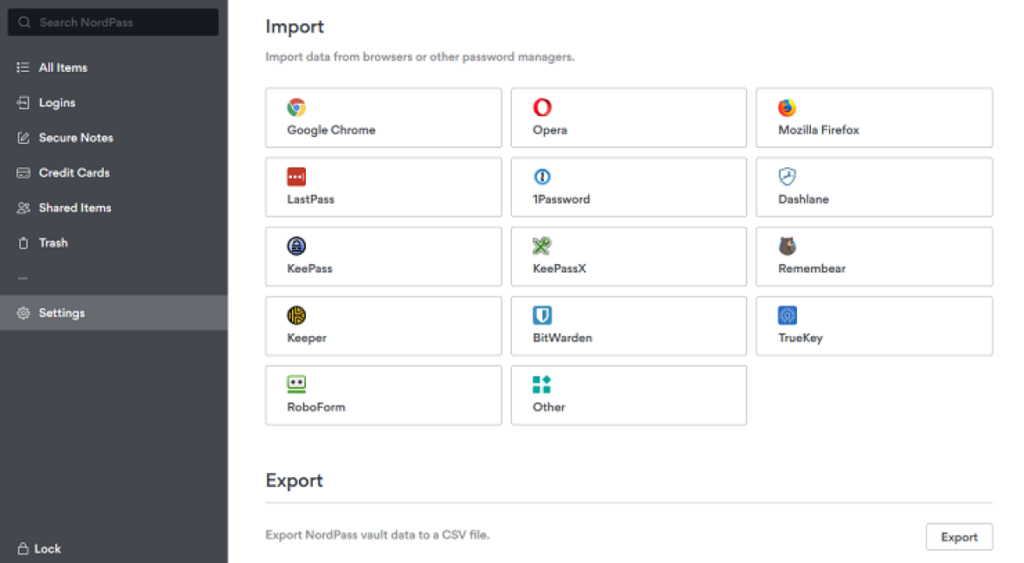Show Credit Cards list

[x=74, y=173]
